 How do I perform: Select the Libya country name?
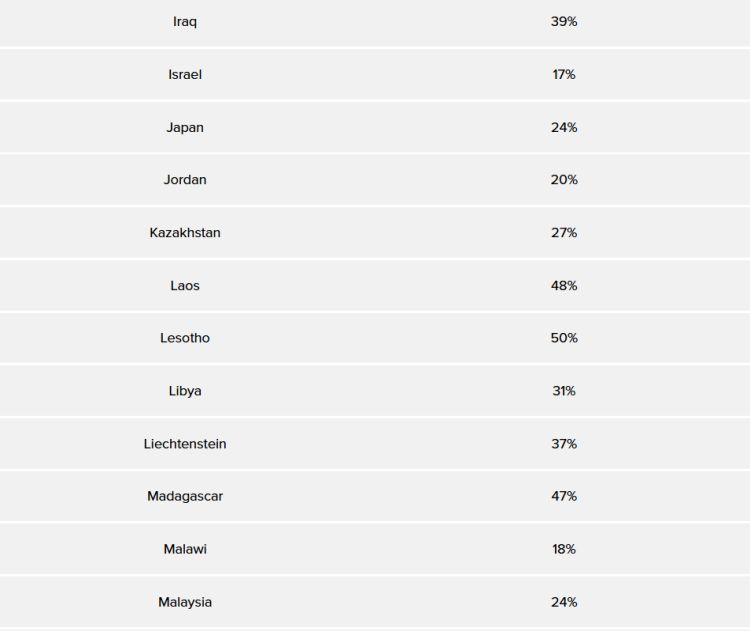[185, 391]
